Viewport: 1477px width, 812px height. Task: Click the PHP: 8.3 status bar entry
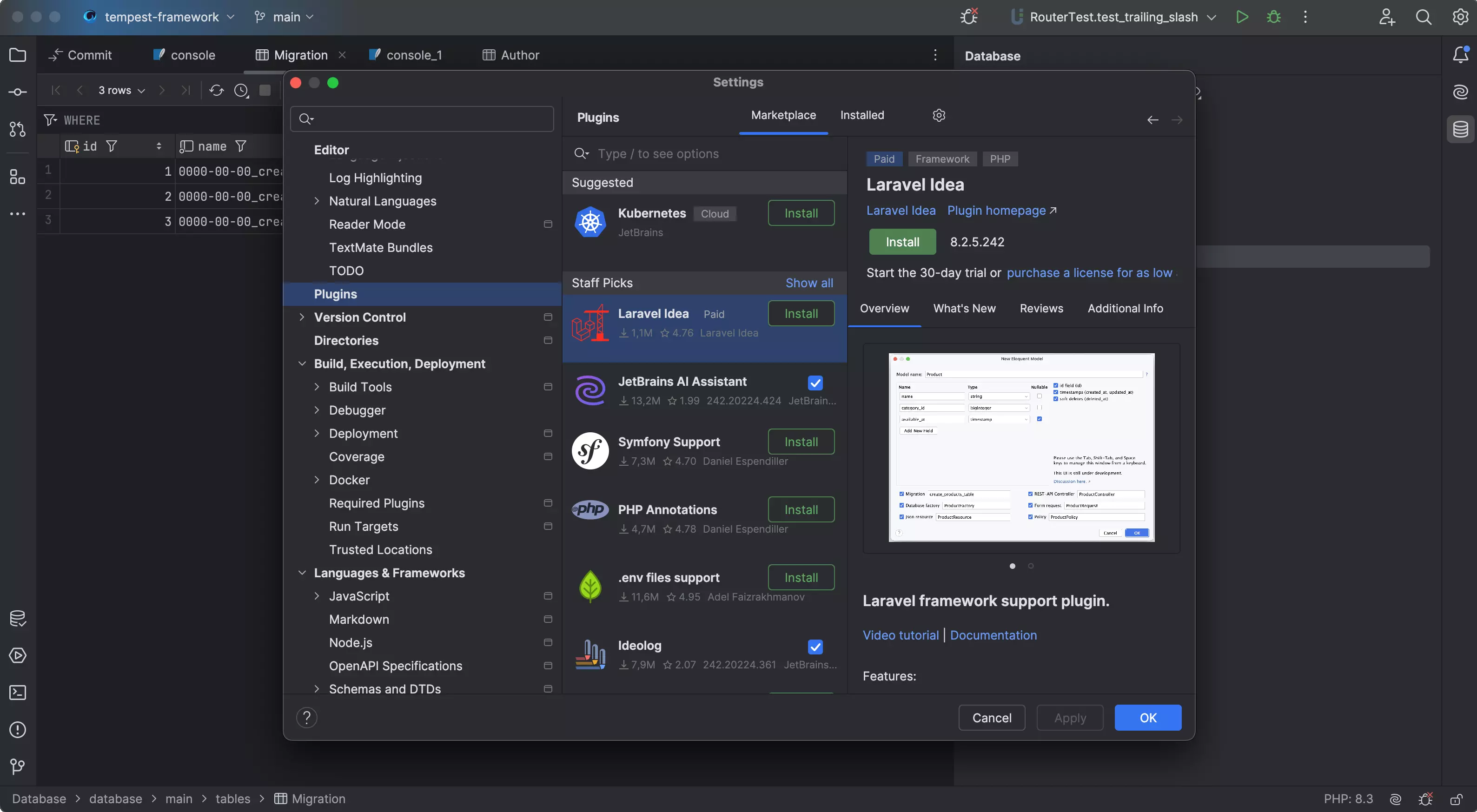tap(1348, 799)
